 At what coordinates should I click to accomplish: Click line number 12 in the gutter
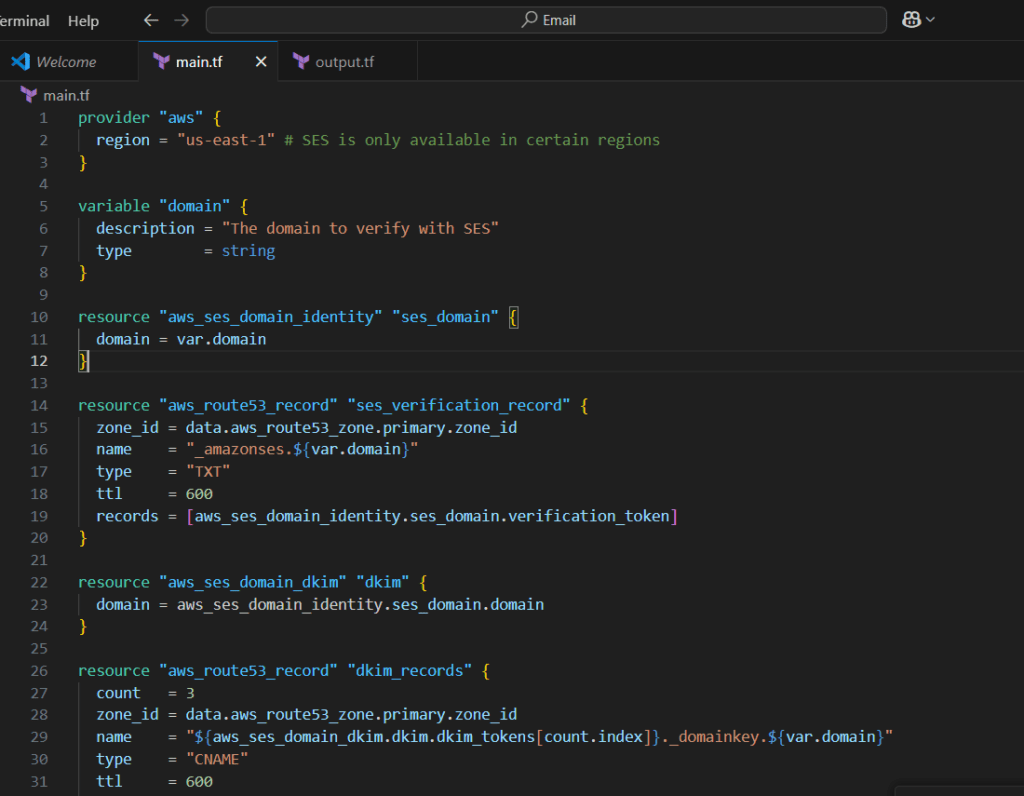pos(39,361)
